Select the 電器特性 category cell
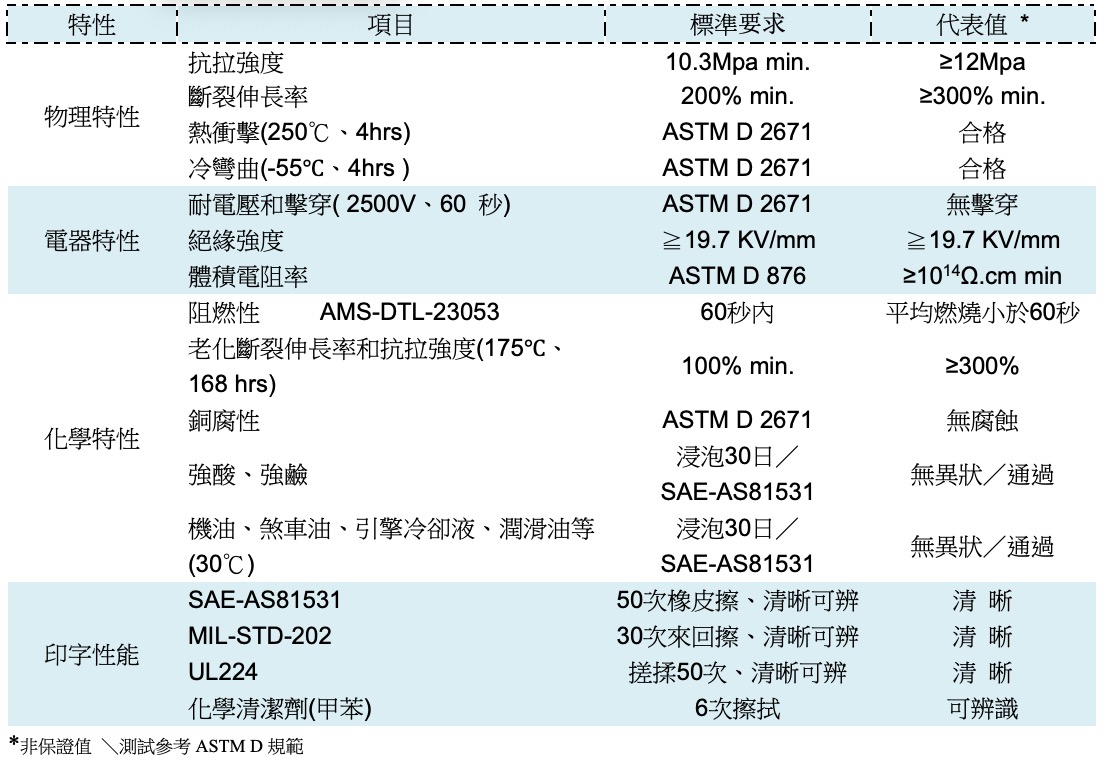 (x=91, y=240)
